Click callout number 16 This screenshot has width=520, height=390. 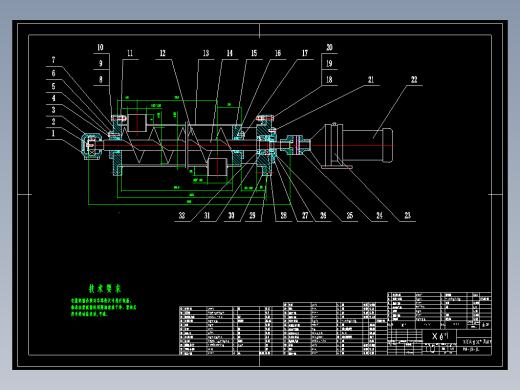(x=278, y=53)
